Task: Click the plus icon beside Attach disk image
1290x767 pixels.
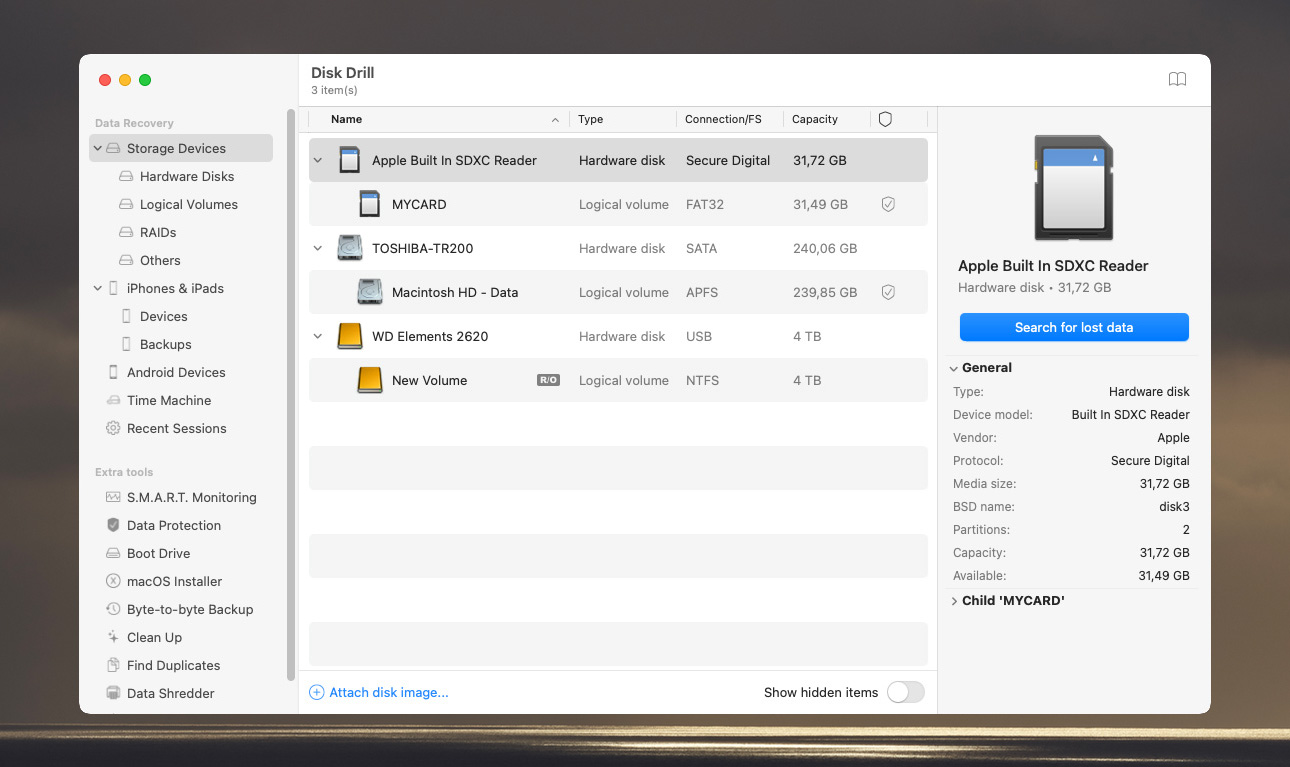Action: 316,692
